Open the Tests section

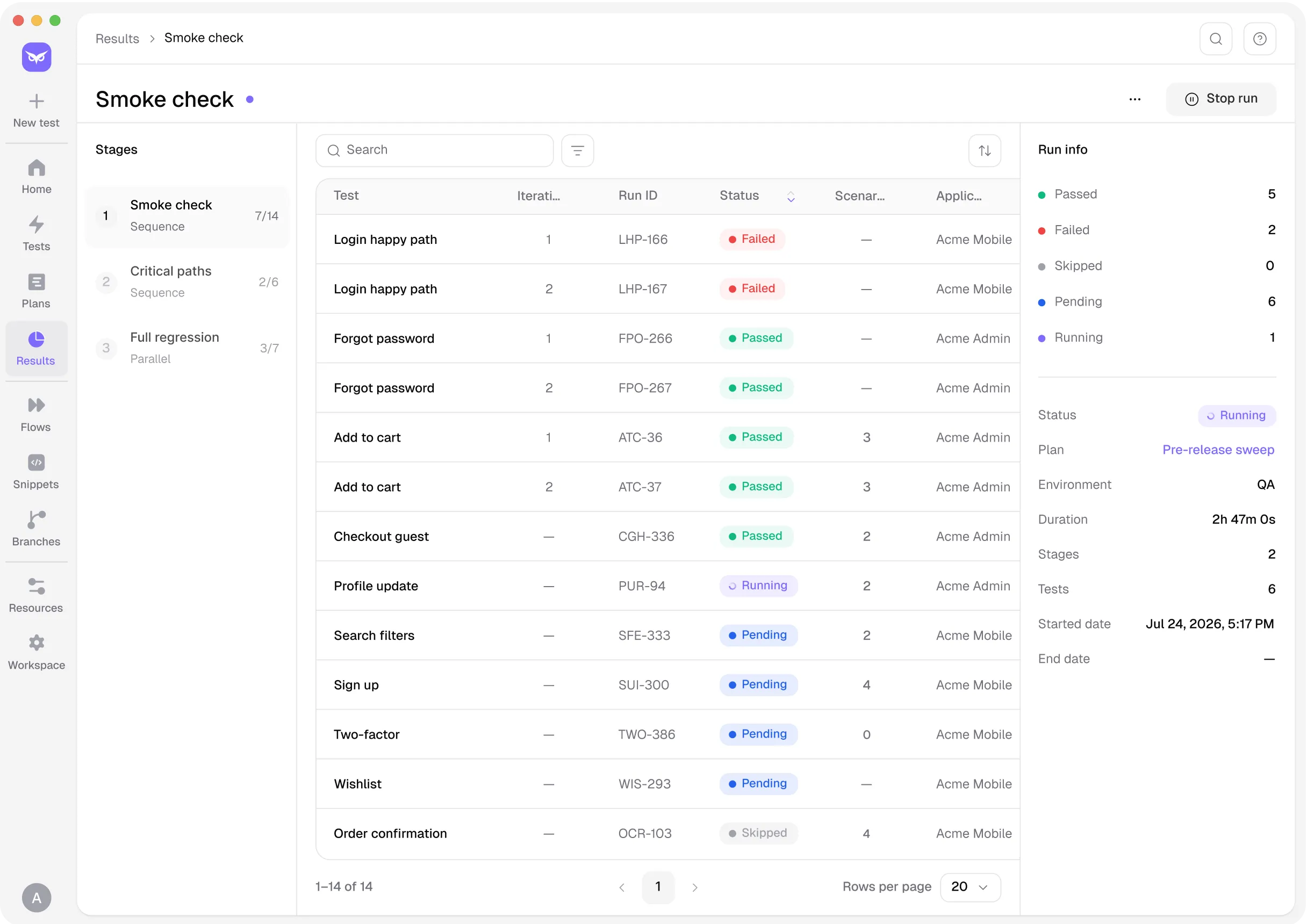[37, 233]
